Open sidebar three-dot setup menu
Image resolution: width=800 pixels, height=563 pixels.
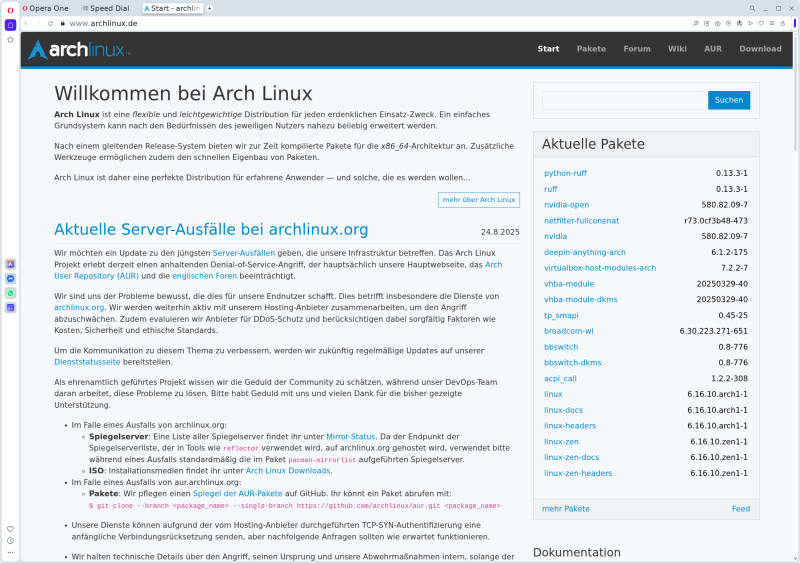coord(10,554)
